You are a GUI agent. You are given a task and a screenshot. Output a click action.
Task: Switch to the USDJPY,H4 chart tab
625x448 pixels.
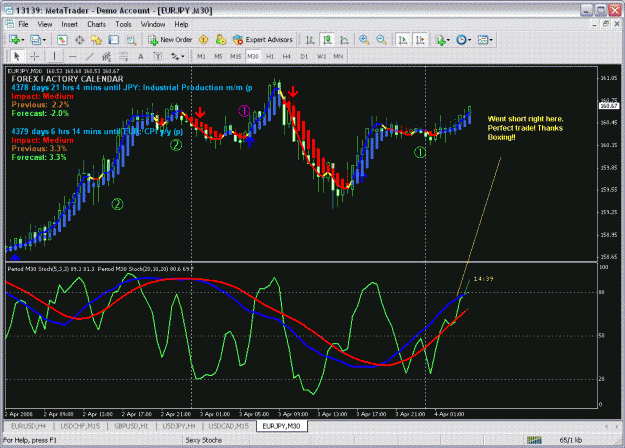(x=179, y=426)
